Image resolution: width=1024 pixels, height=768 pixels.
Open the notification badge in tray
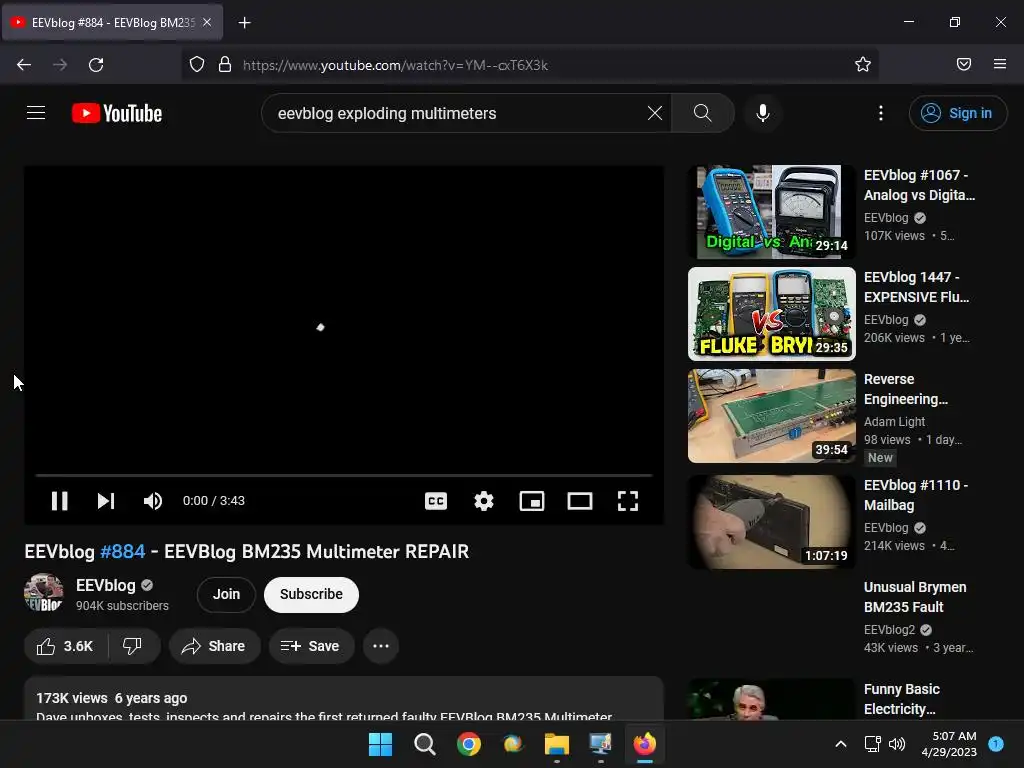996,743
